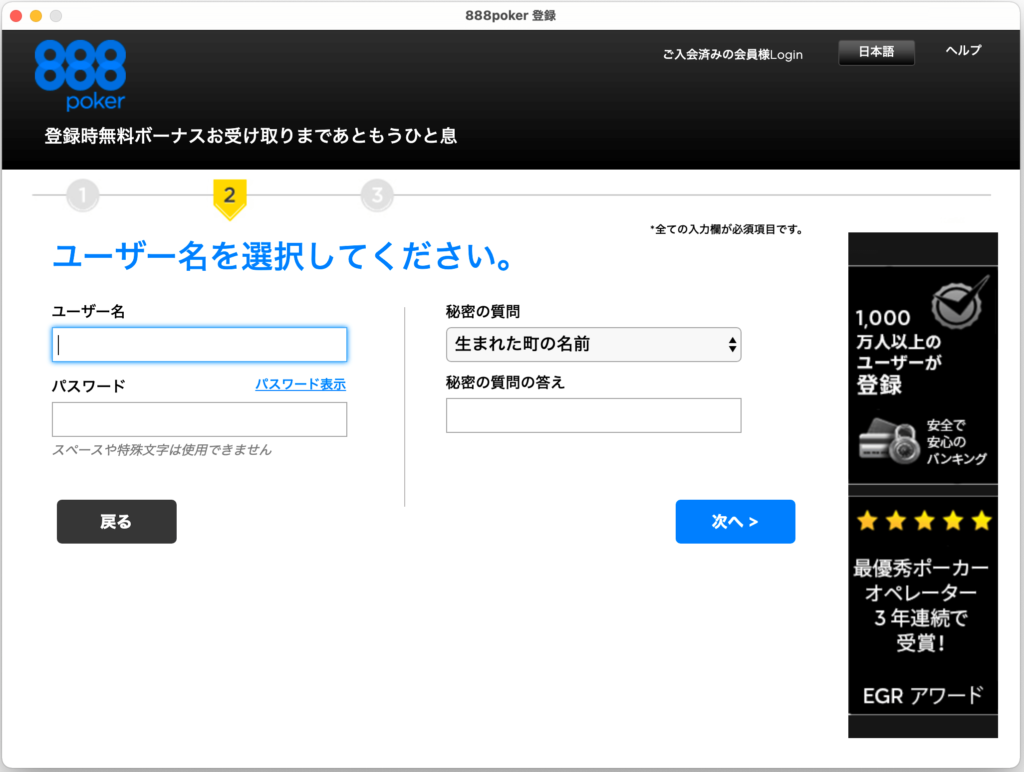Click the five gold stars banner

click(x=924, y=521)
